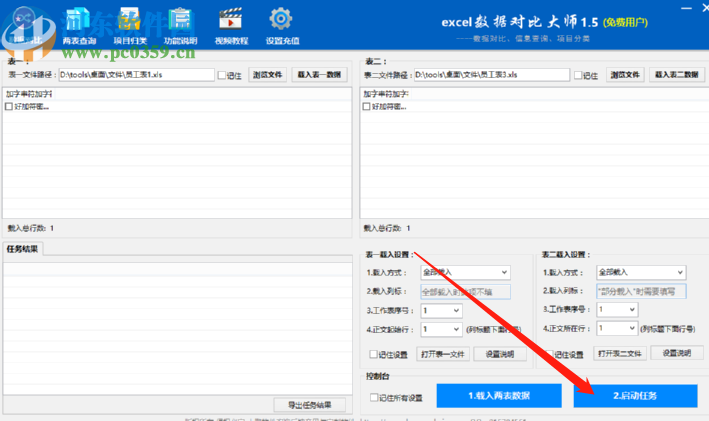Enable 记住设置 in table one load settings
Viewport: 709px width, 421px height.
click(373, 354)
